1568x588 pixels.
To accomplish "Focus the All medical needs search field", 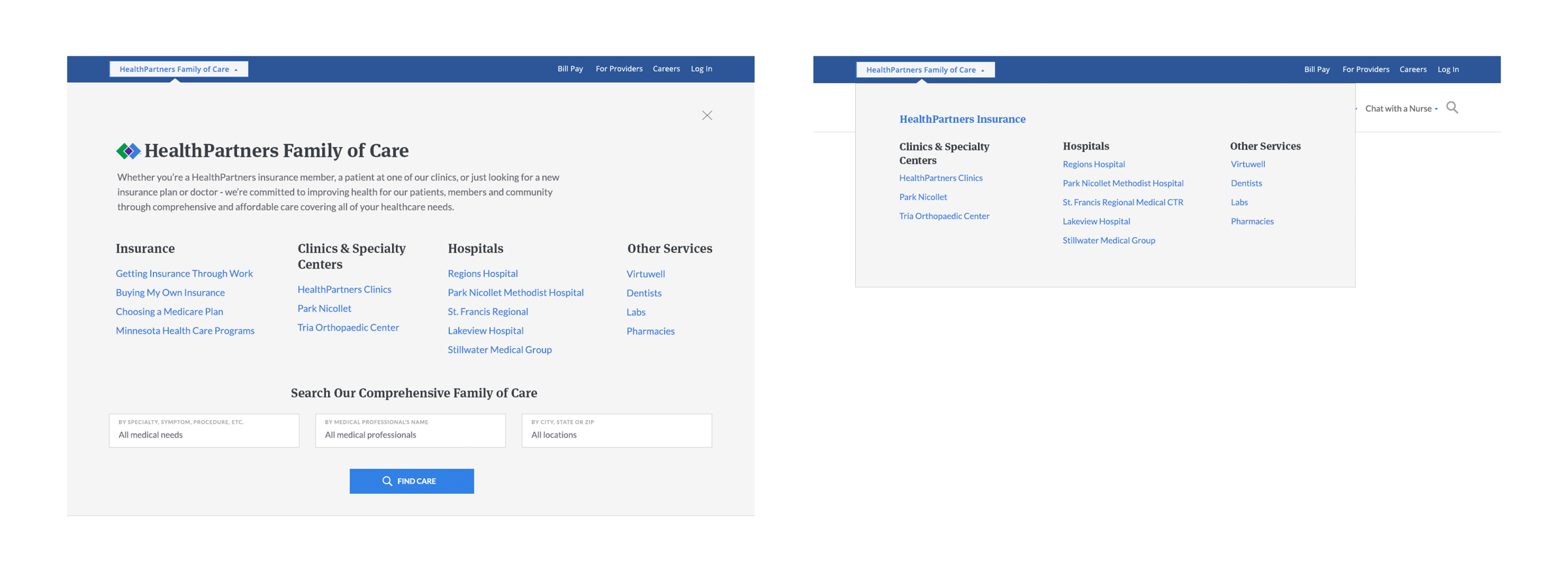I will tap(204, 431).
